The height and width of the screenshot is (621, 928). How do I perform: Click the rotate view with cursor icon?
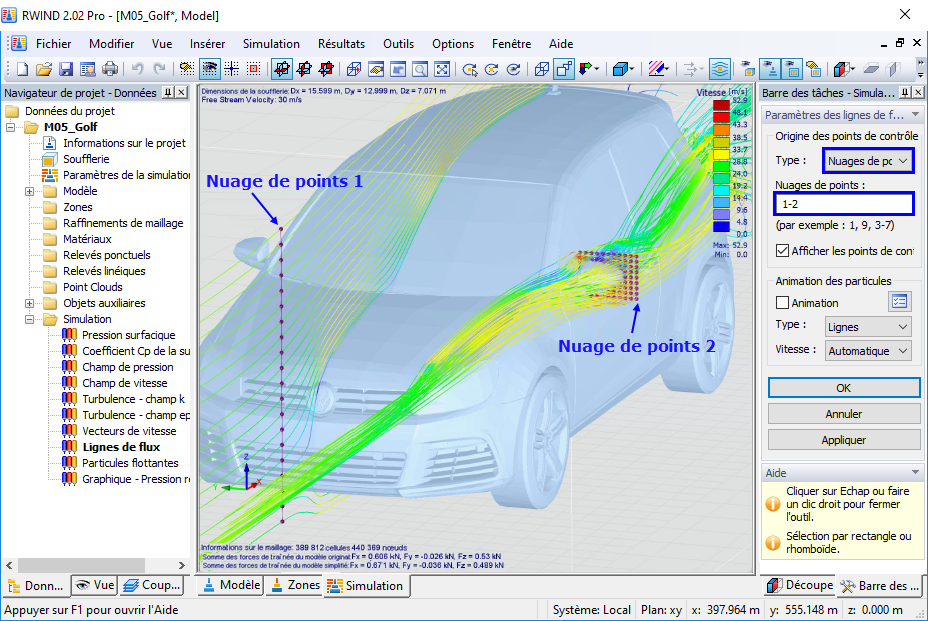point(470,69)
